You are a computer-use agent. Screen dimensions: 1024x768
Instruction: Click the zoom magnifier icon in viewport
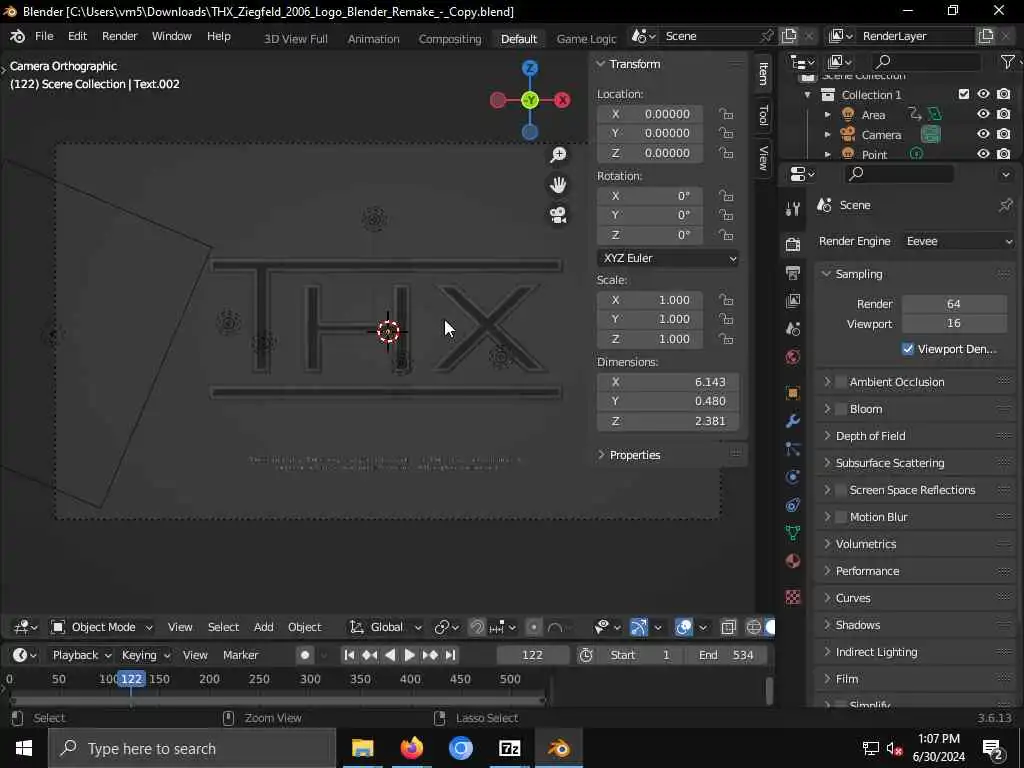(x=558, y=155)
